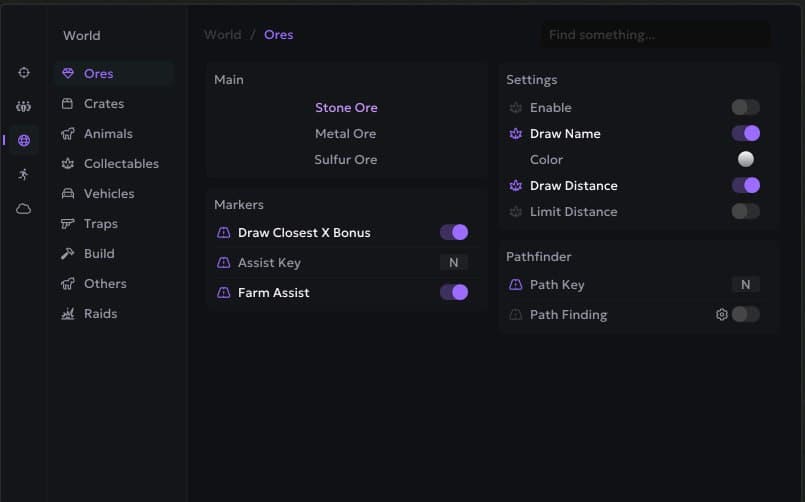Click the crosshair icon in the left sidebar
Image resolution: width=805 pixels, height=502 pixels.
point(24,73)
